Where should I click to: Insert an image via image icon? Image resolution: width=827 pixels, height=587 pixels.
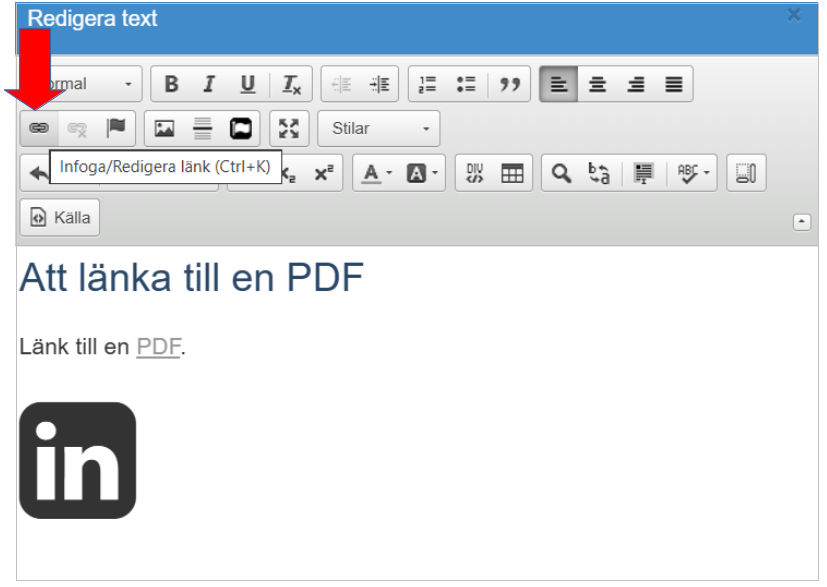[x=165, y=128]
